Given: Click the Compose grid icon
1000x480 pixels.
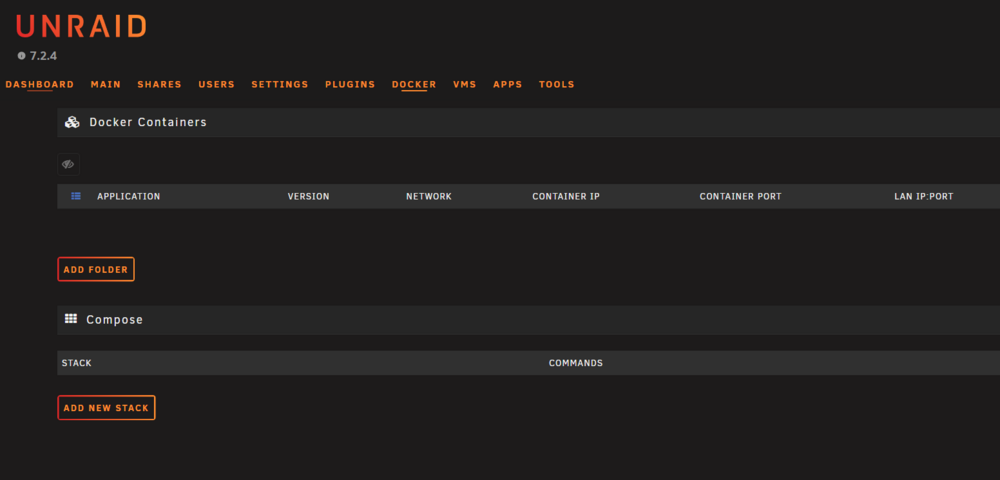Looking at the screenshot, I should (x=71, y=319).
